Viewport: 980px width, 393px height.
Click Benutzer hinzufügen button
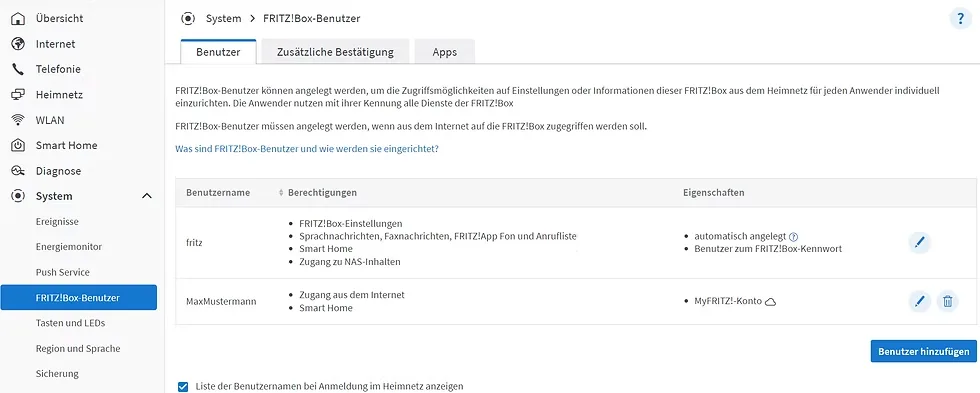tap(923, 351)
